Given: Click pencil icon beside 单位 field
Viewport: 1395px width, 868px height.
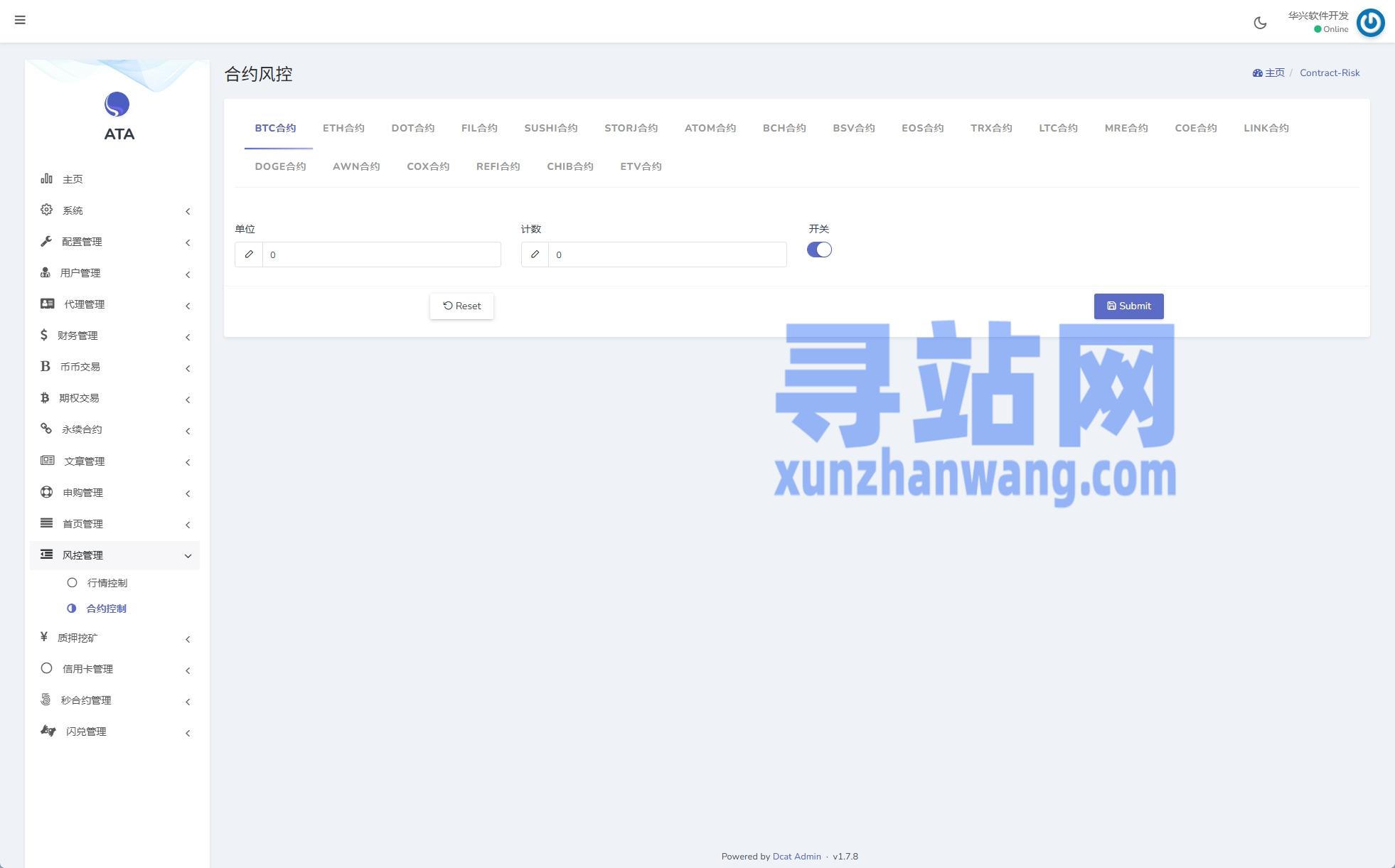Looking at the screenshot, I should tap(249, 254).
